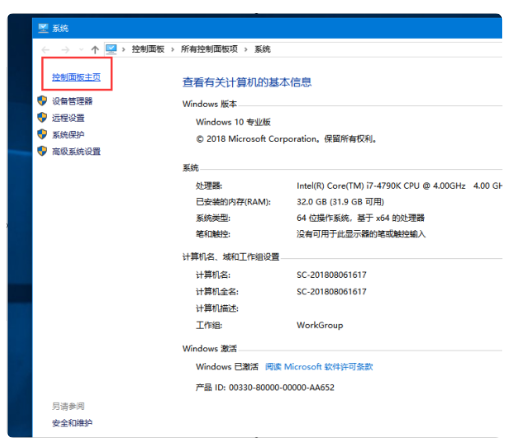Click 没有可用于此显示器的笔或触控输入 text
The height and width of the screenshot is (444, 515).
(x=361, y=234)
